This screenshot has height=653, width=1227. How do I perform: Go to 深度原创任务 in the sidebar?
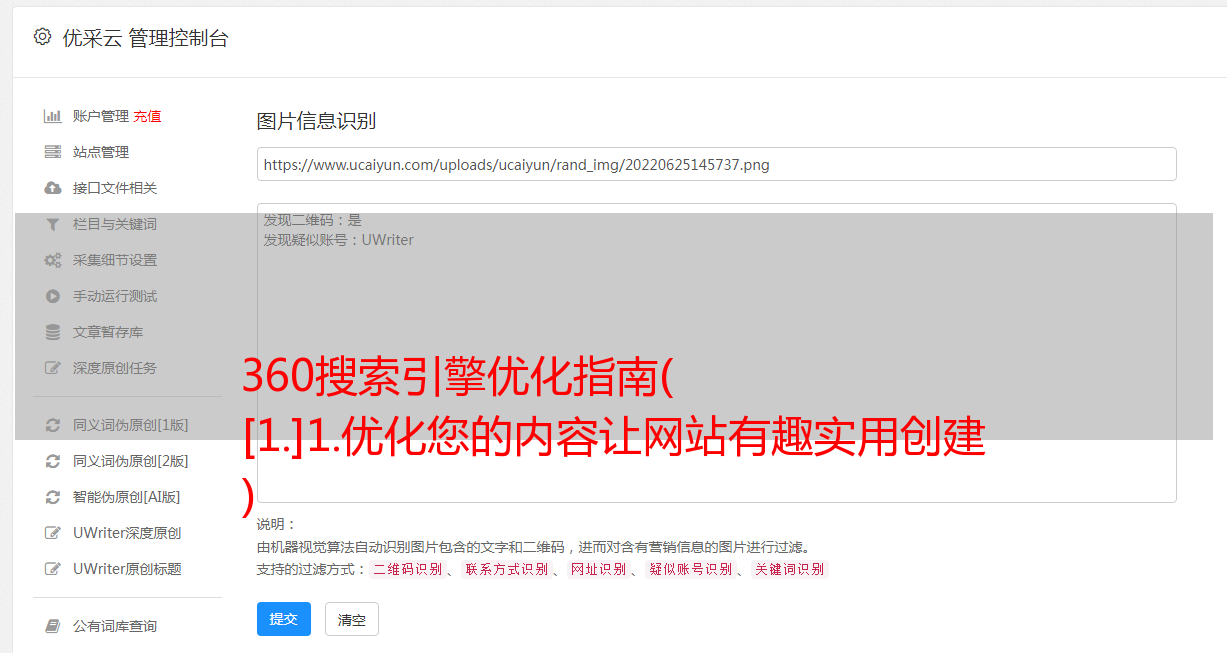pos(115,368)
